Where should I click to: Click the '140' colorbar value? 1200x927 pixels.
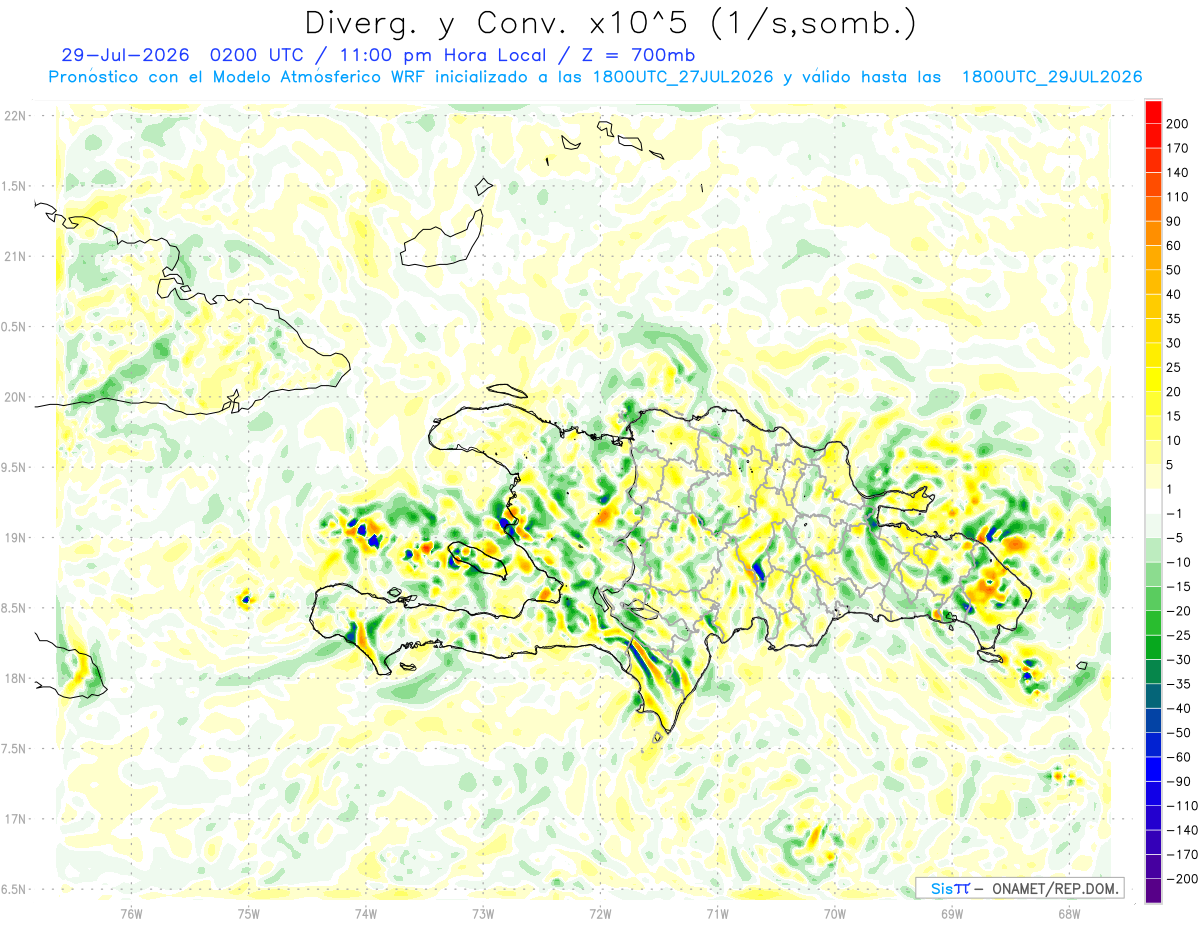(x=1176, y=172)
